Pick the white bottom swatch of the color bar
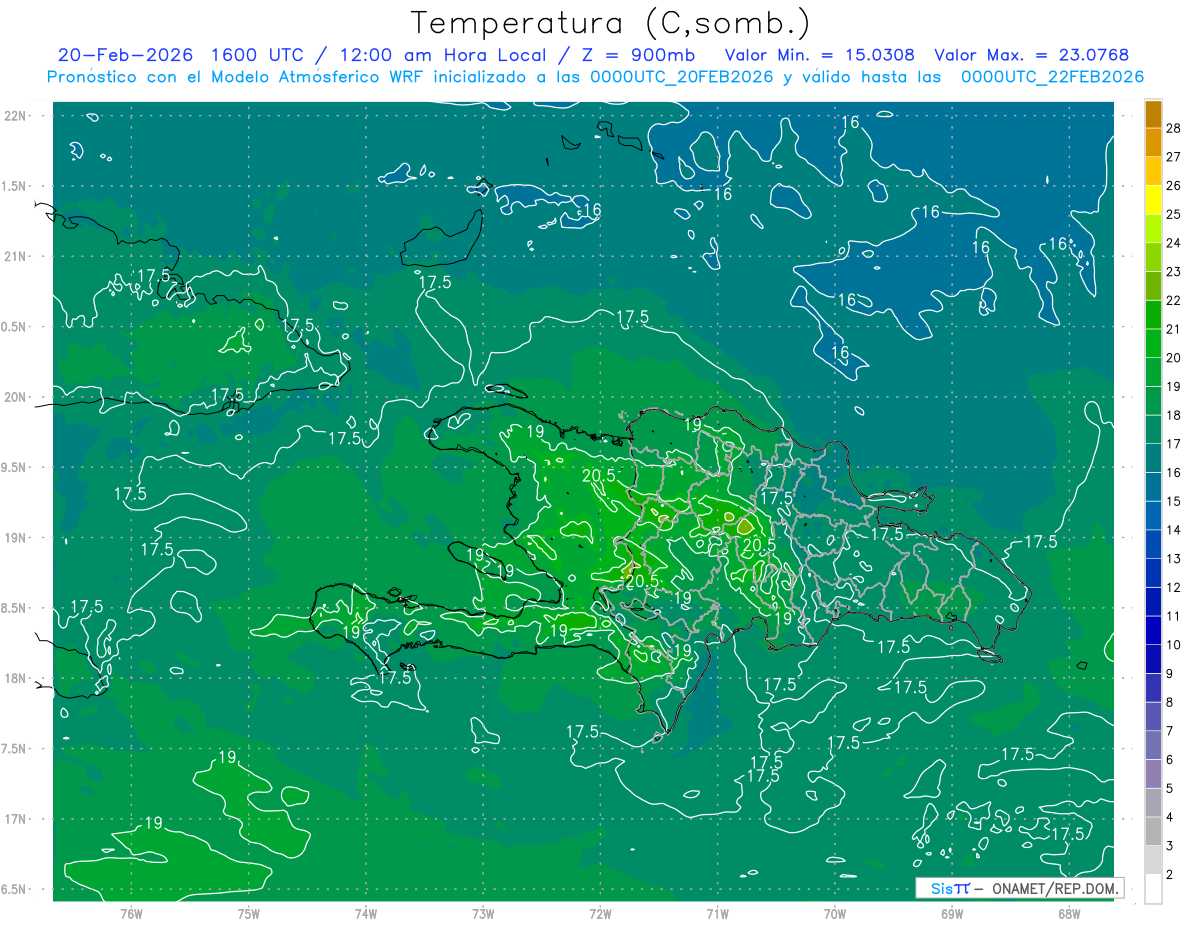 pos(1153,889)
